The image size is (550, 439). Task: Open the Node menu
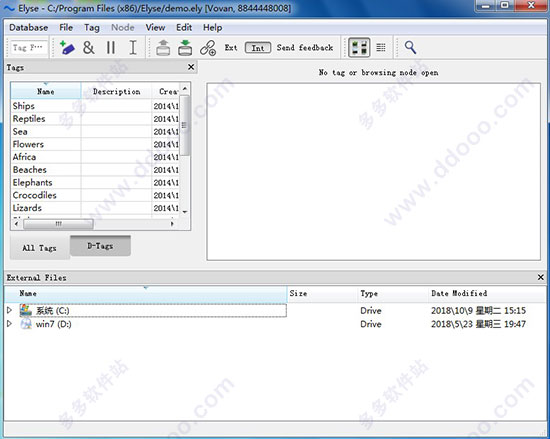coord(123,27)
